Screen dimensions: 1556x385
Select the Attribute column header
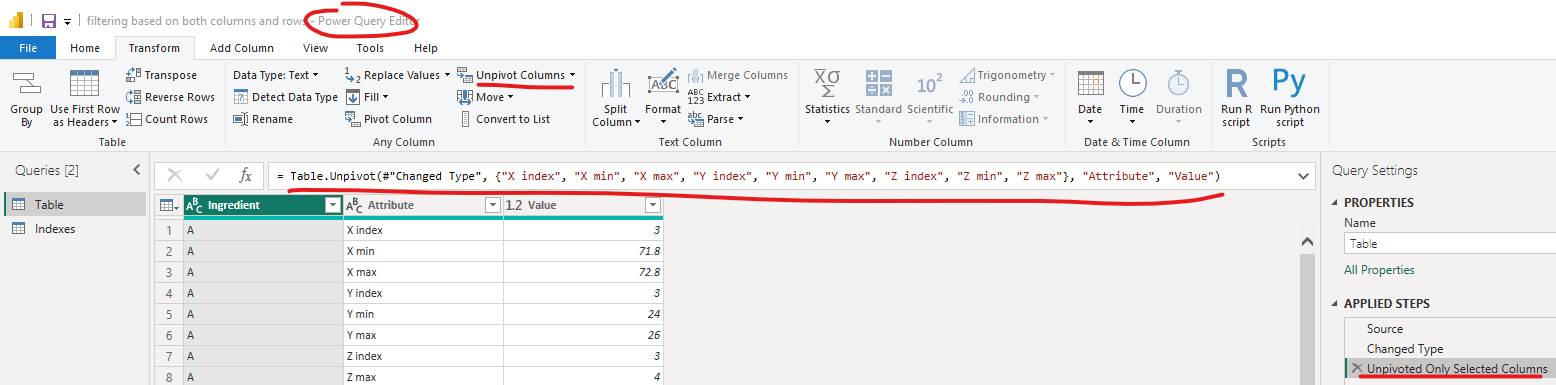pos(422,205)
